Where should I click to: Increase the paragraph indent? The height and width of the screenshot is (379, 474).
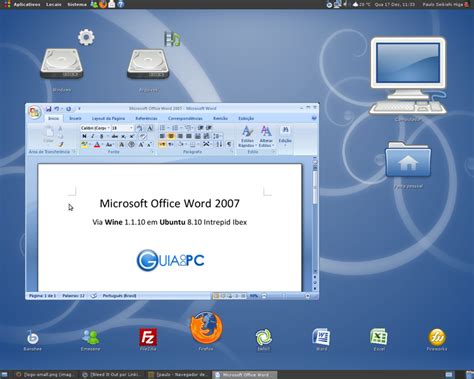point(209,128)
